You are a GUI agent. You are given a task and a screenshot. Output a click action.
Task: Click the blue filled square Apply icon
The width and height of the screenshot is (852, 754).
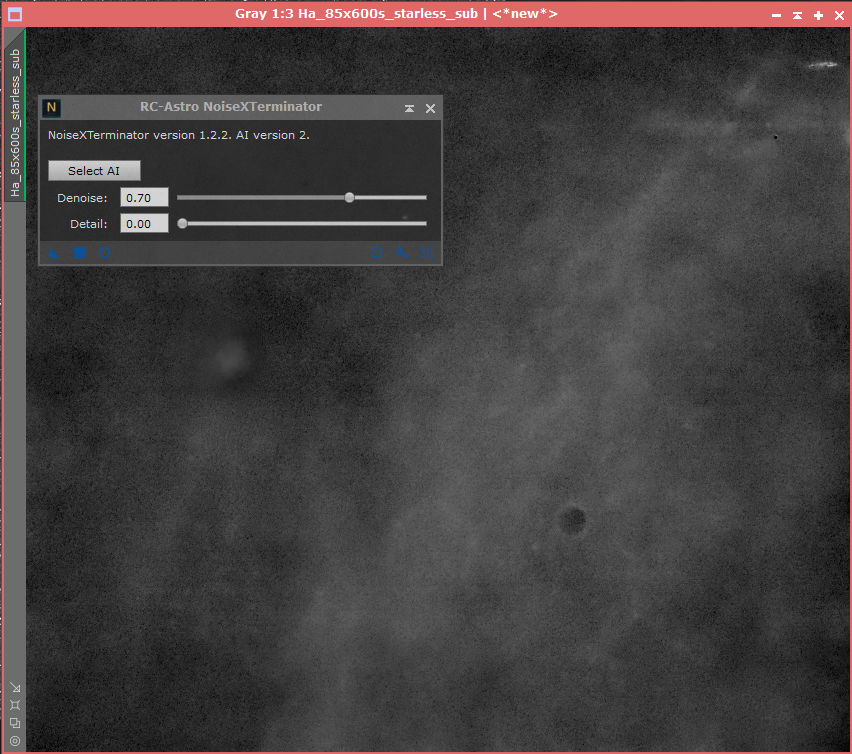[79, 253]
